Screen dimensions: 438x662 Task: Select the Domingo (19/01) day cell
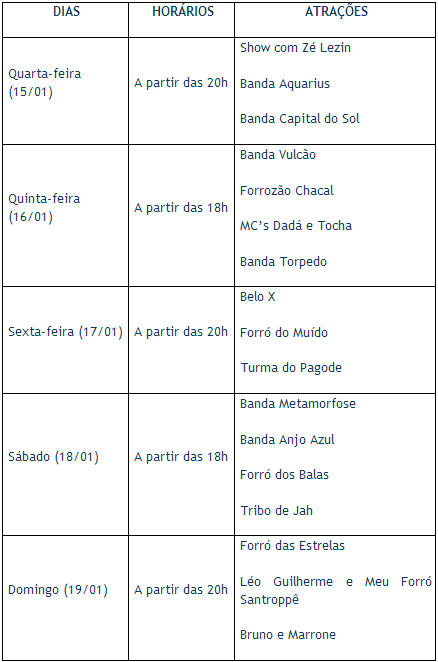[65, 598]
